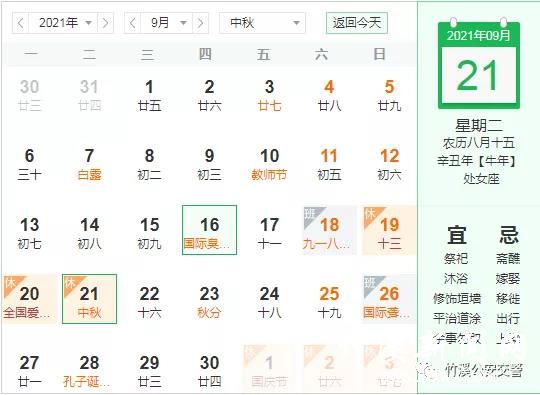Click the 返回今天 button
Screen dimensions: 540x395
click(x=357, y=23)
